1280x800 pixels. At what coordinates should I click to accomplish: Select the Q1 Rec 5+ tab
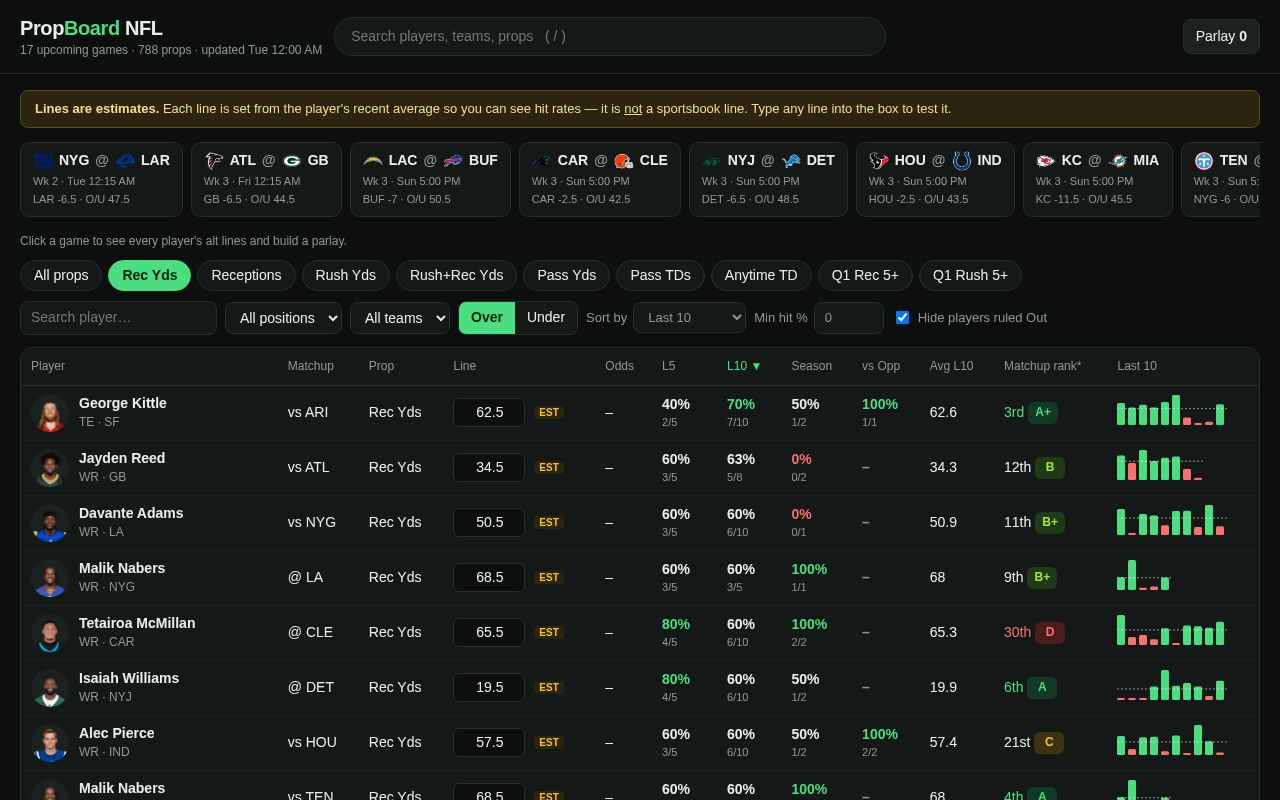pos(866,275)
